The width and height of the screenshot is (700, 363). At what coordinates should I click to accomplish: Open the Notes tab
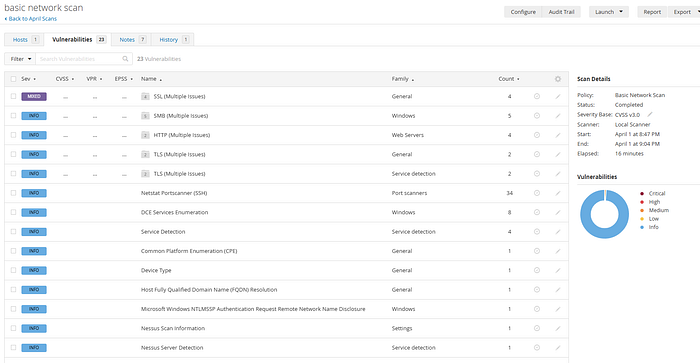click(x=132, y=40)
